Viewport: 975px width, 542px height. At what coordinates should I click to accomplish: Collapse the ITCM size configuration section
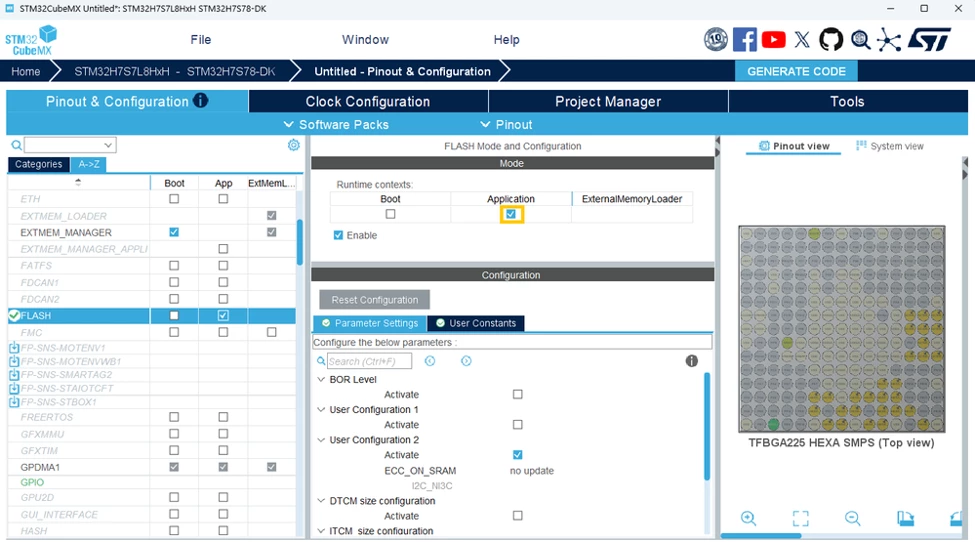[x=321, y=531]
